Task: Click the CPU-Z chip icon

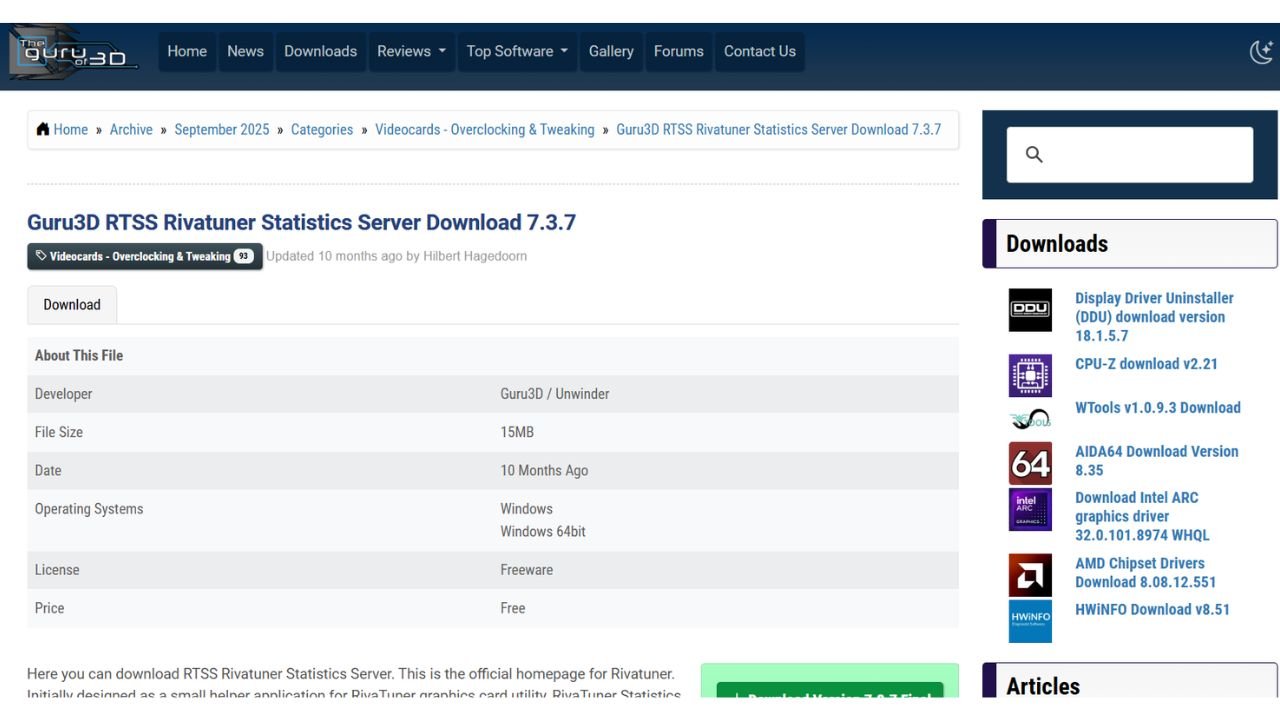Action: (1030, 376)
